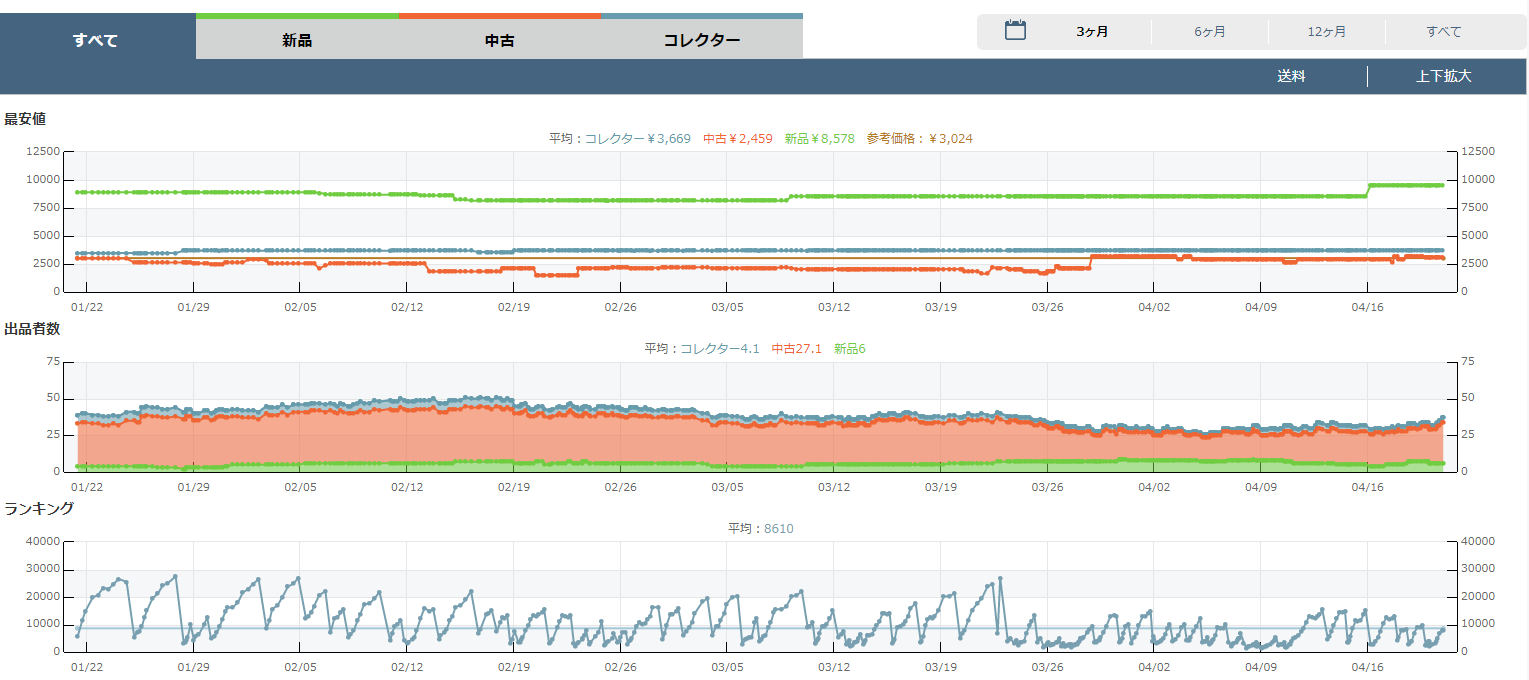Switch to the 新品 condition tab
This screenshot has height=680, width=1529.
point(297,41)
